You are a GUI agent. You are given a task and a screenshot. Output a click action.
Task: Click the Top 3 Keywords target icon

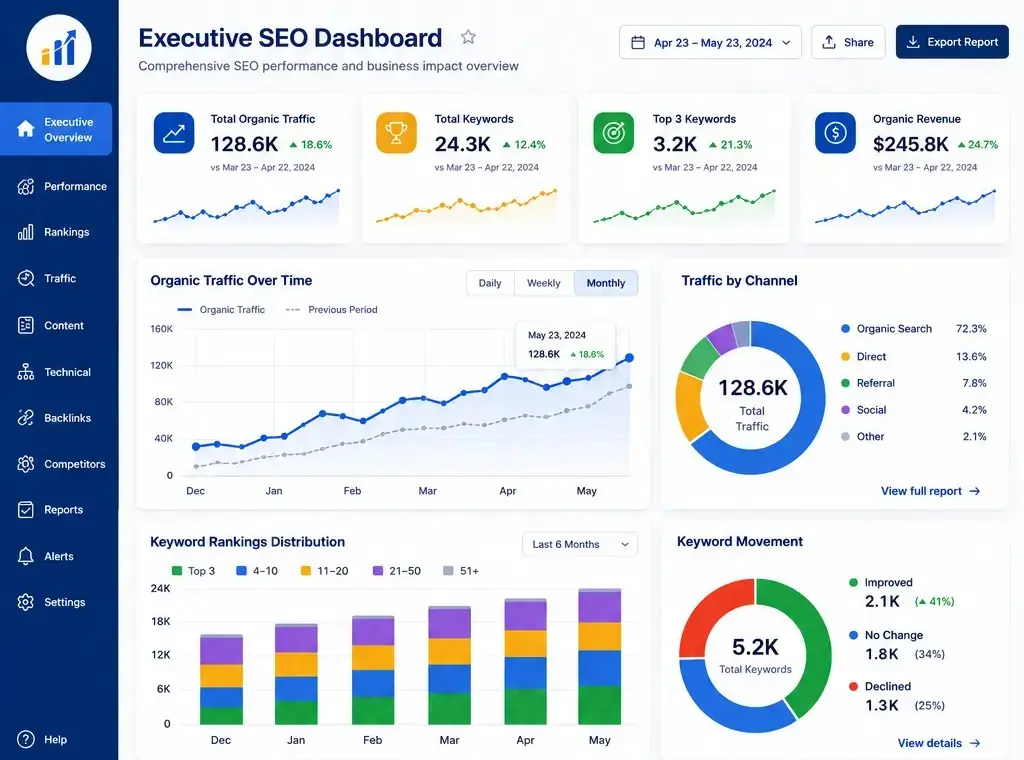click(613, 133)
